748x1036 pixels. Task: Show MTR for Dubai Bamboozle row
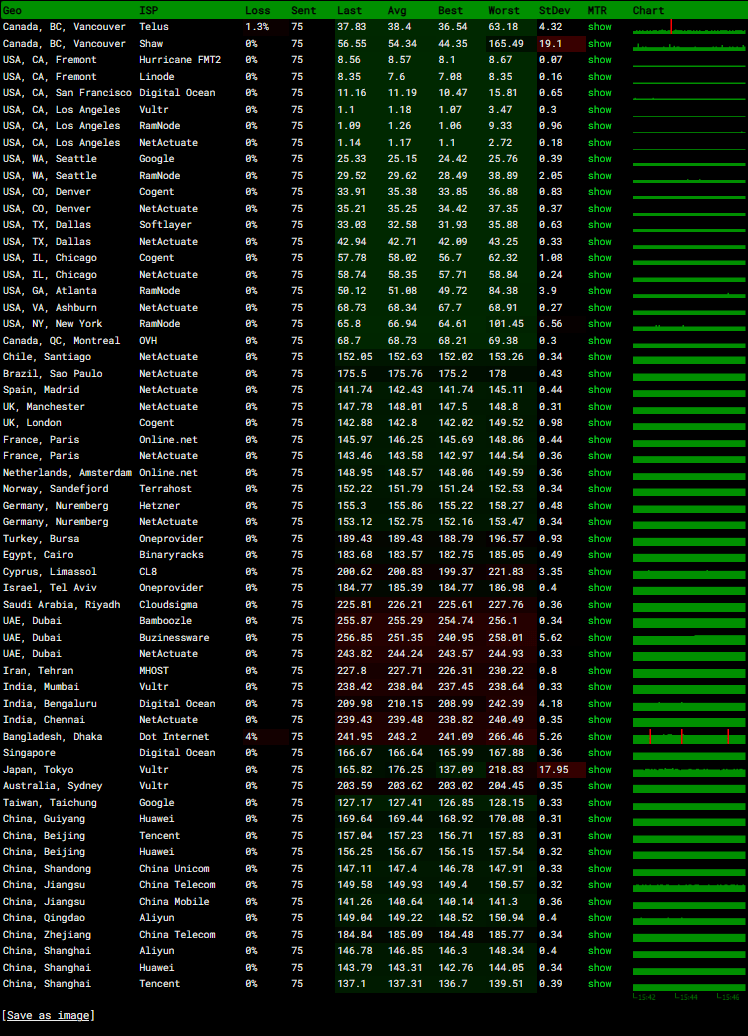click(x=599, y=621)
